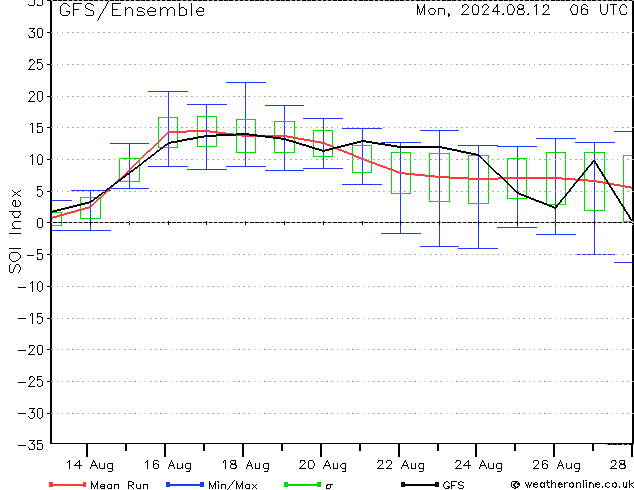The width and height of the screenshot is (634, 490).
Task: Click the Min/Max legend label
Action: point(232,485)
